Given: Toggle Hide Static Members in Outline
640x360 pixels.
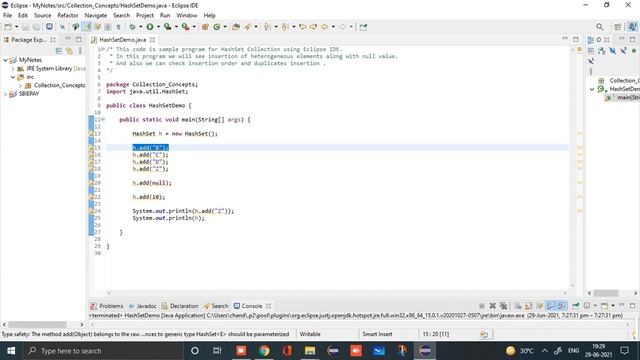Looking at the screenshot, I should (x=623, y=51).
